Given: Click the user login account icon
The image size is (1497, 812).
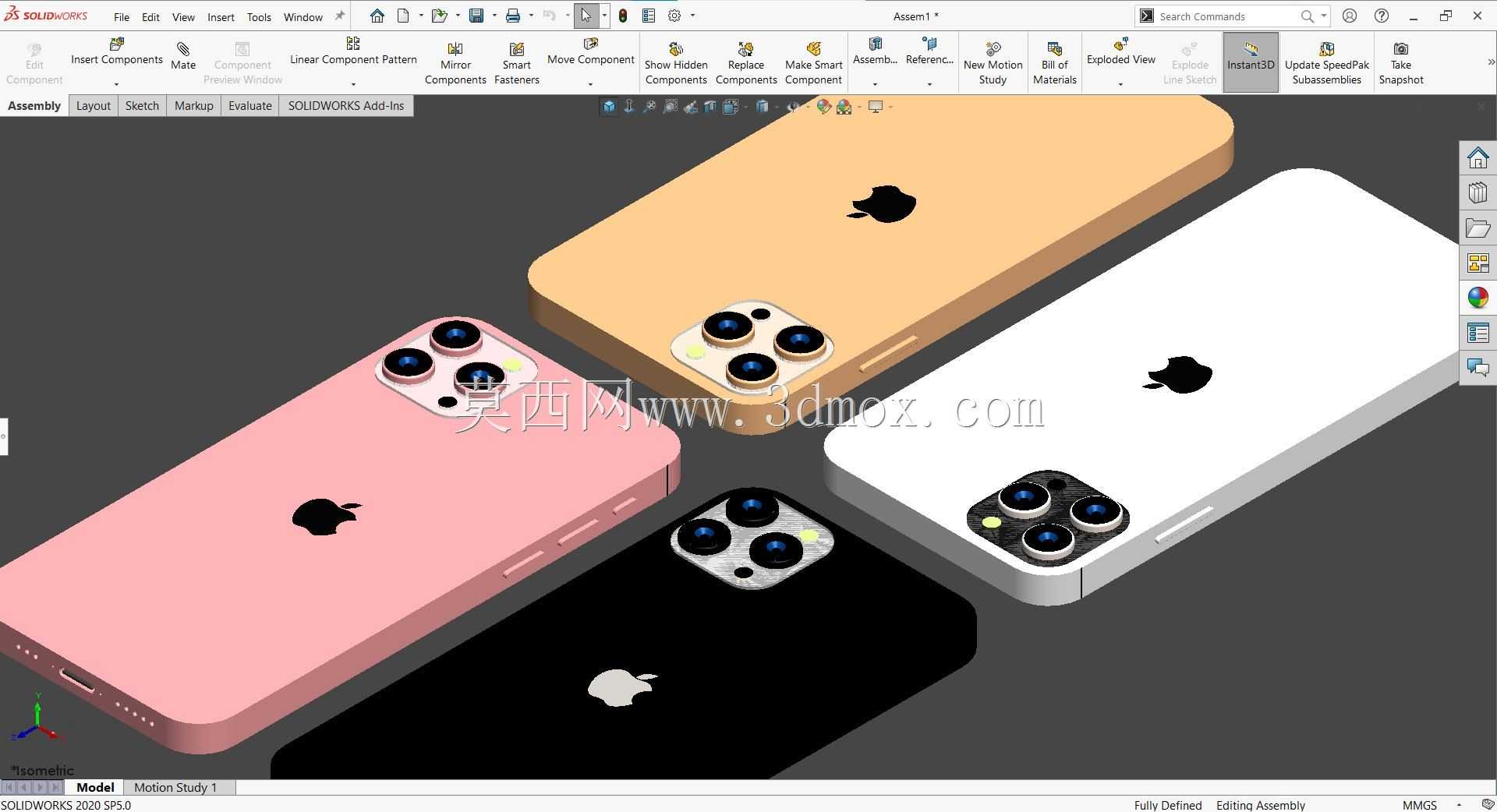Looking at the screenshot, I should pyautogui.click(x=1350, y=16).
